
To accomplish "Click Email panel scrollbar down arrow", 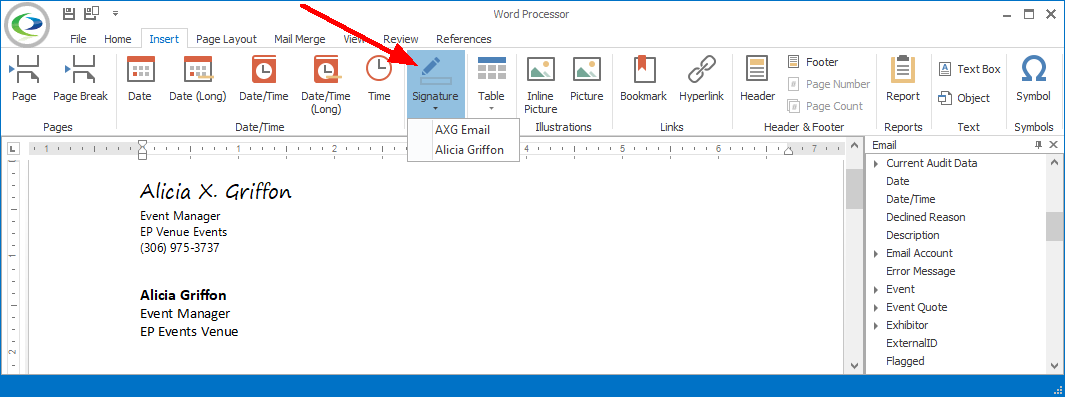I will 1054,366.
